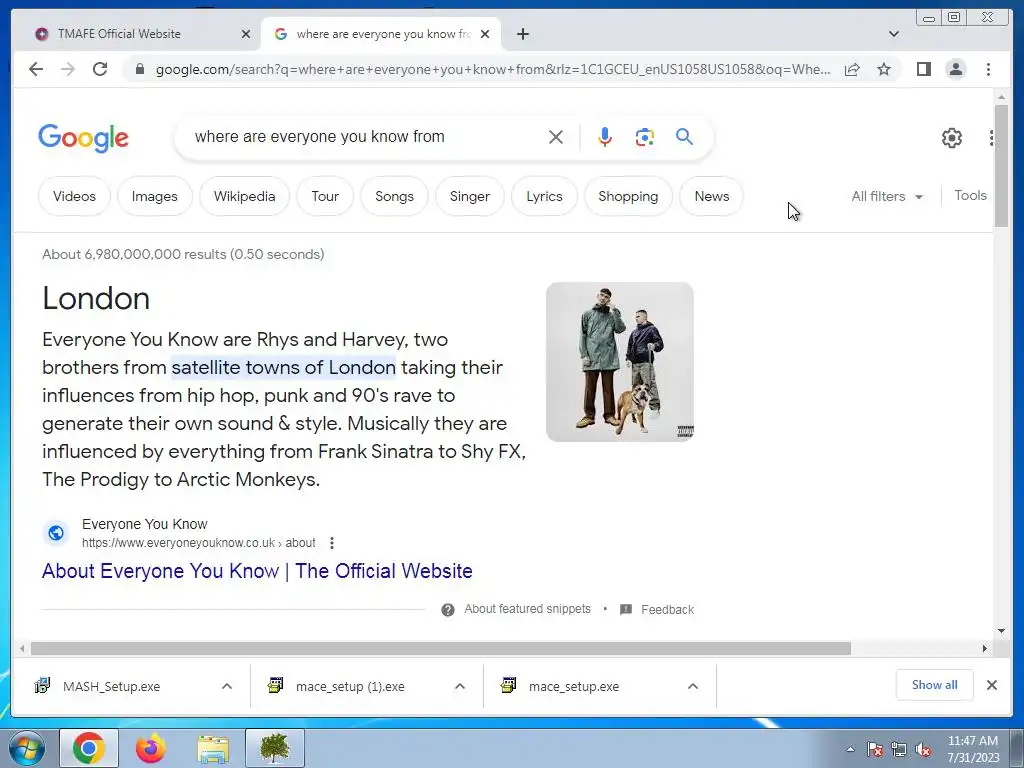Open Chrome's three-dot menu
Image resolution: width=1024 pixels, height=768 pixels.
tap(988, 69)
